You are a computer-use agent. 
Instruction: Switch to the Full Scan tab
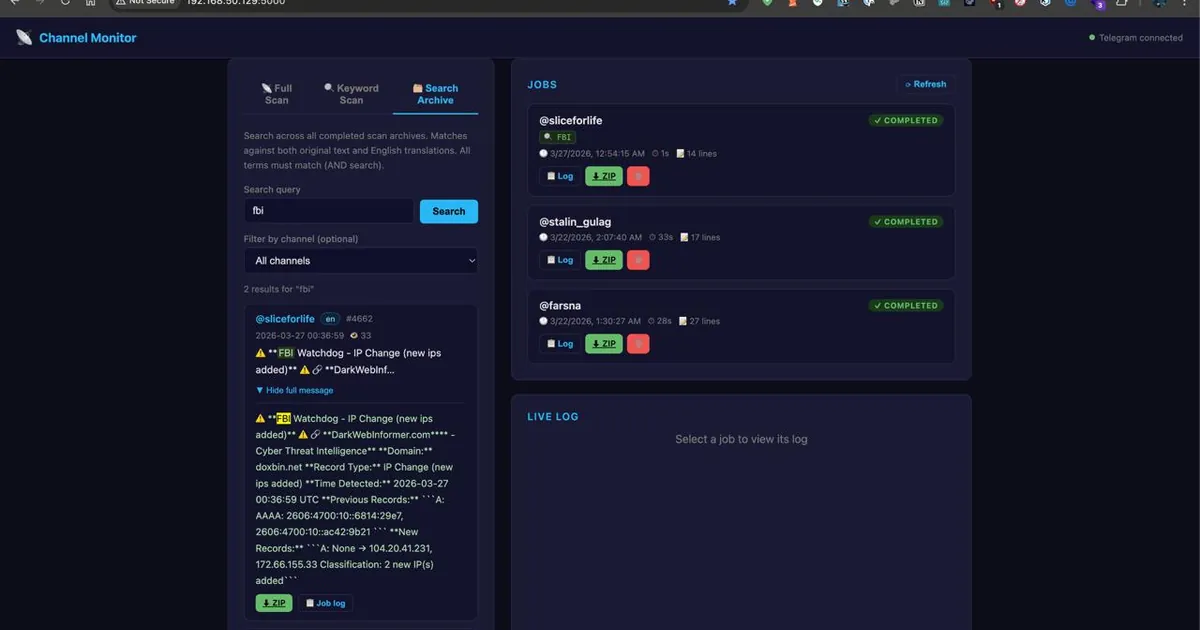[276, 93]
